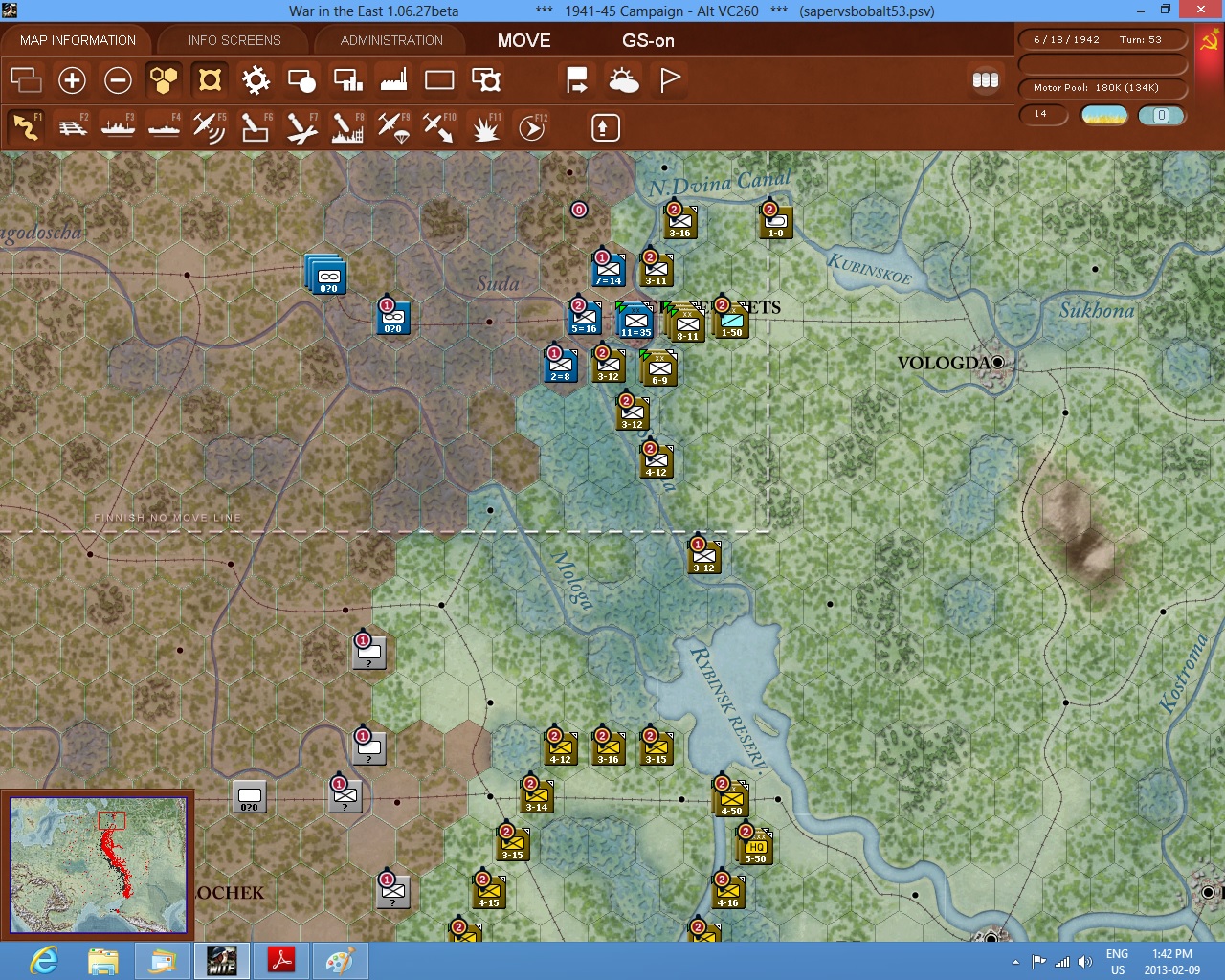1225x980 pixels.
Task: Click the snow level 0 indicator
Action: pos(1162,115)
